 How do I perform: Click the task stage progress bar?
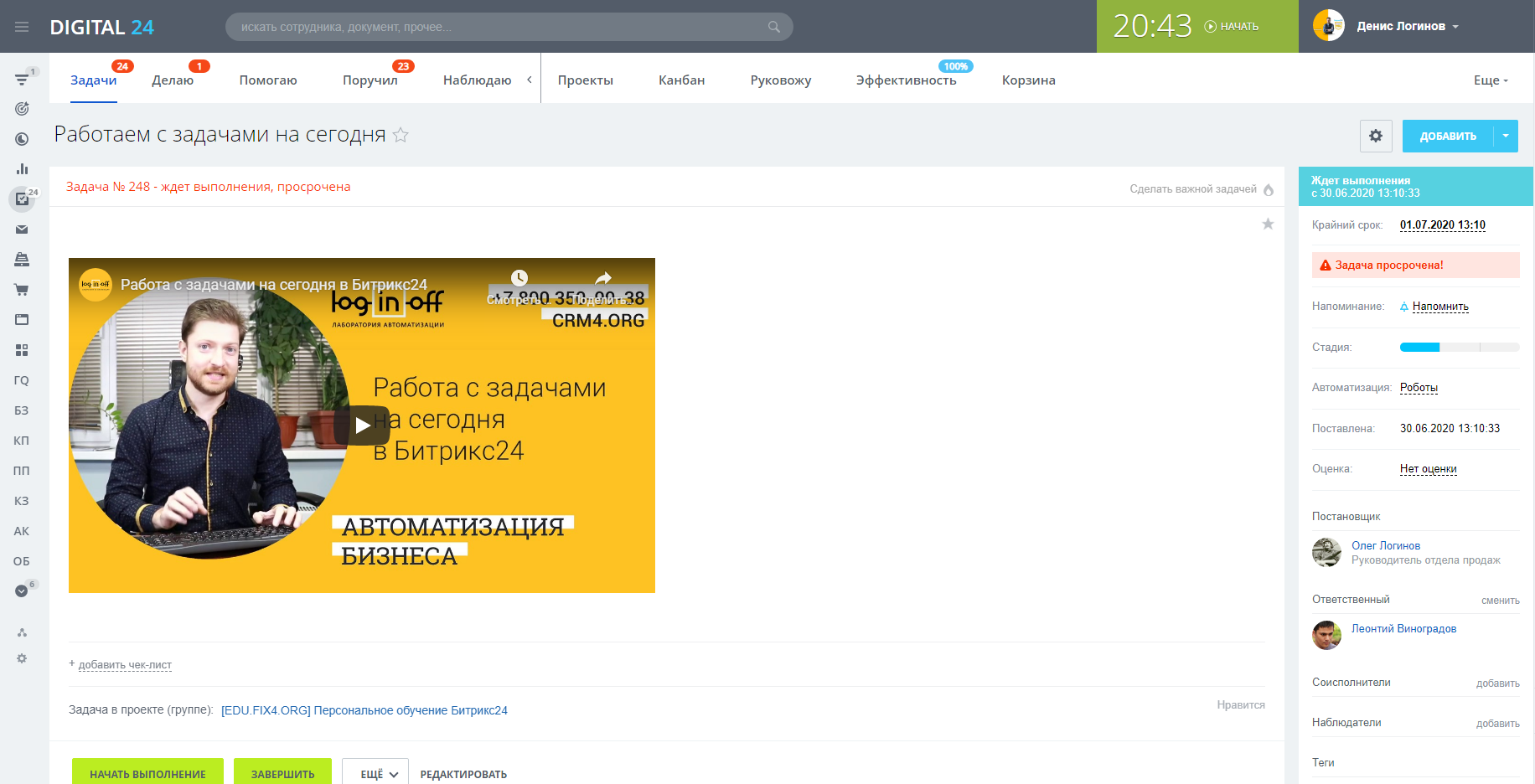pyautogui.click(x=1460, y=347)
